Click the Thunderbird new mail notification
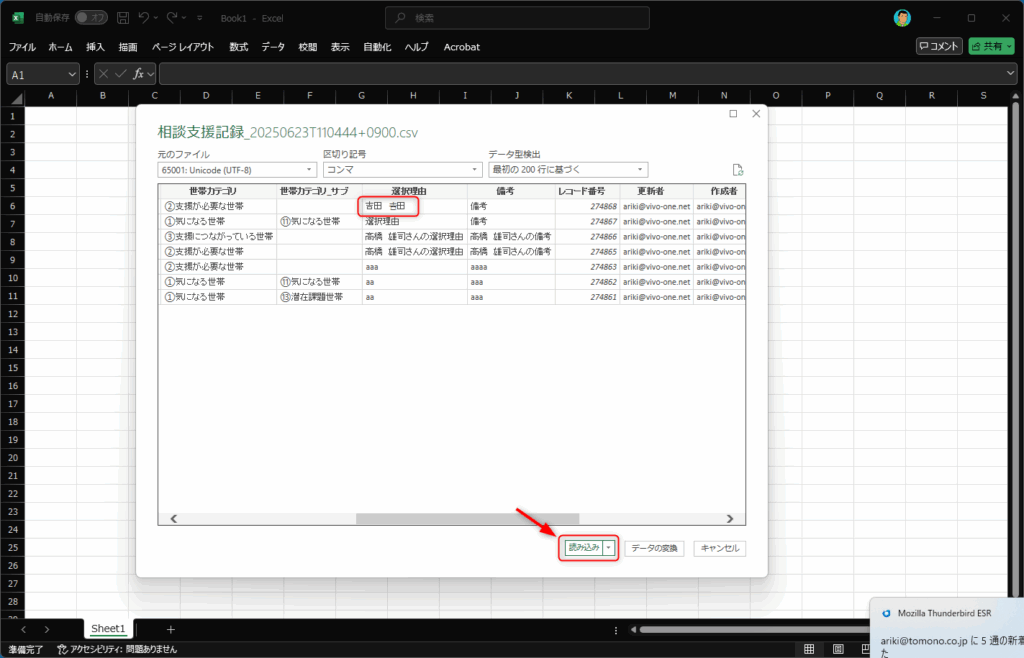This screenshot has height=658, width=1024. tap(947, 628)
